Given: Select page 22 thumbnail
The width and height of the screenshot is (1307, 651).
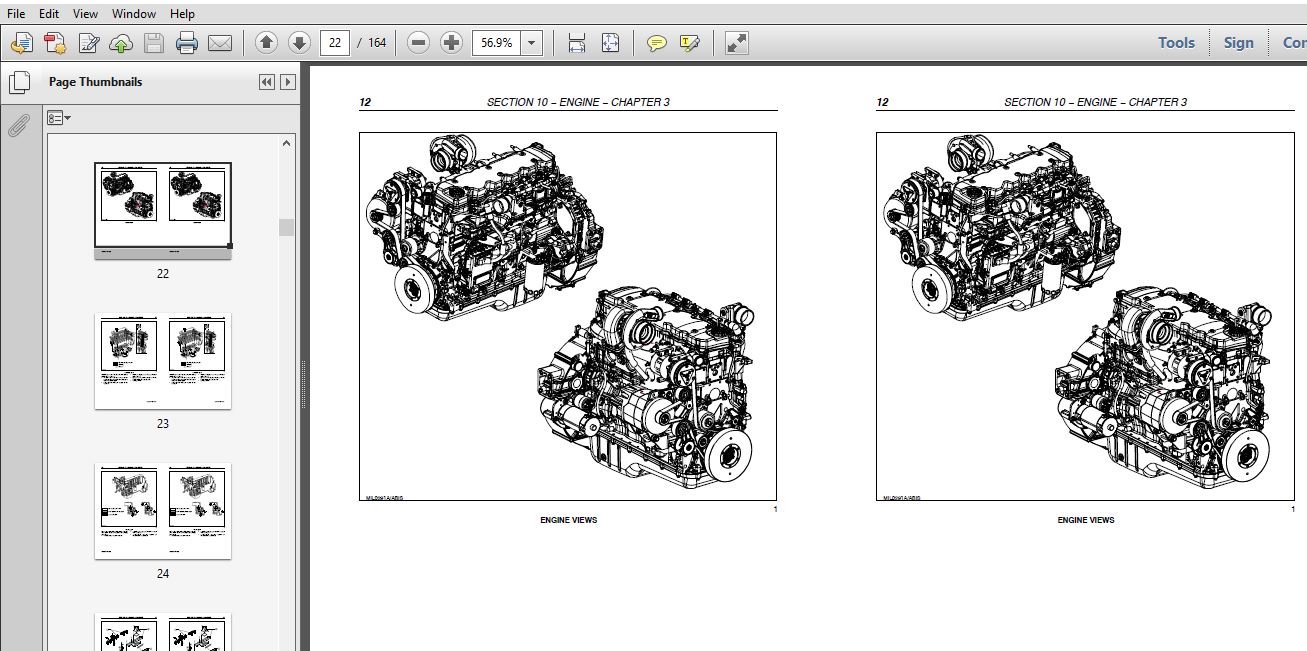Looking at the screenshot, I should pos(163,211).
